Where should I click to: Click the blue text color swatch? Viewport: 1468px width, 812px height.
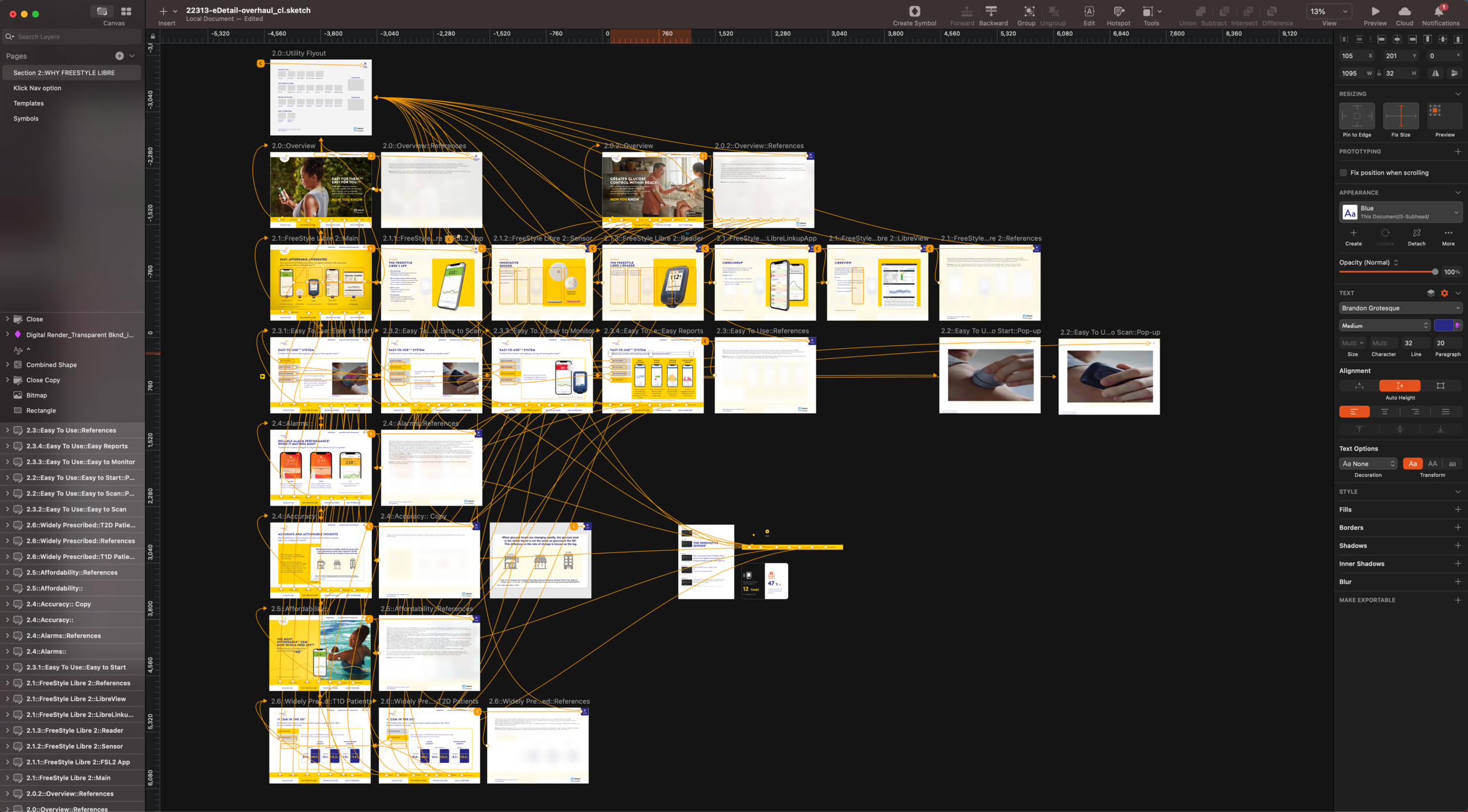pyautogui.click(x=1443, y=326)
